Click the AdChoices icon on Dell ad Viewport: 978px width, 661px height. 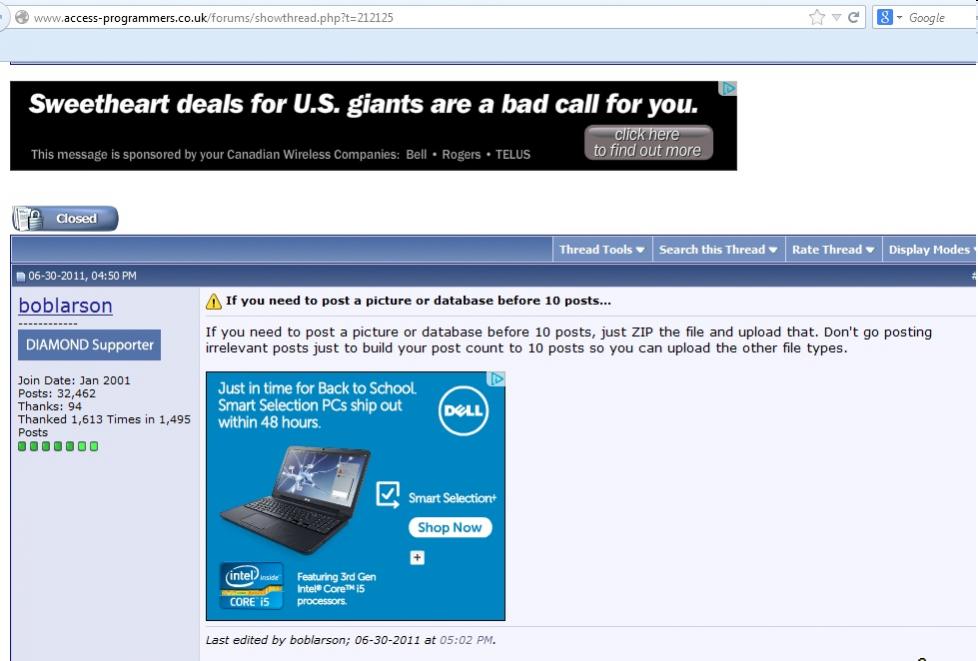coord(496,379)
